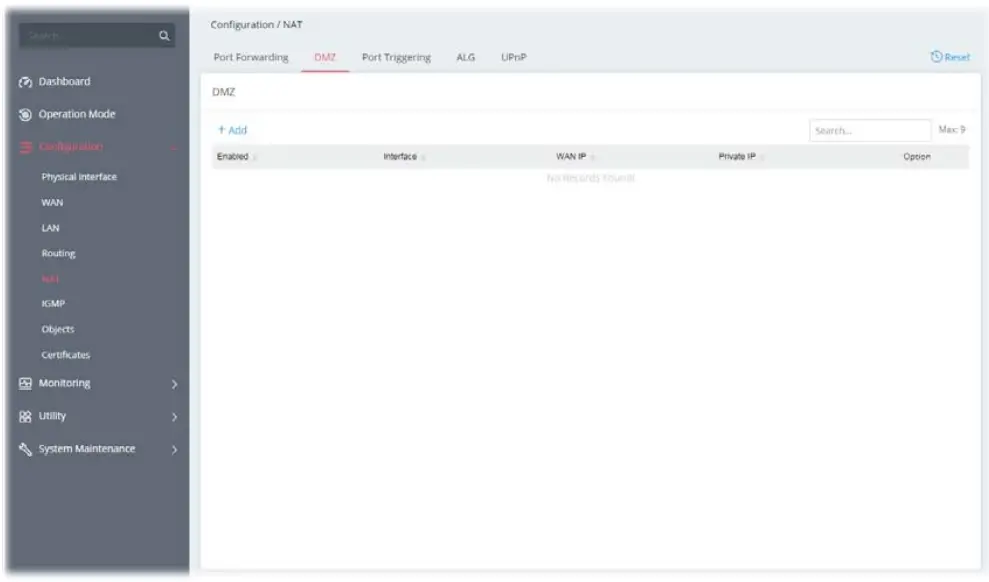Go to LAN configuration
The width and height of the screenshot is (989, 582).
tap(50, 228)
